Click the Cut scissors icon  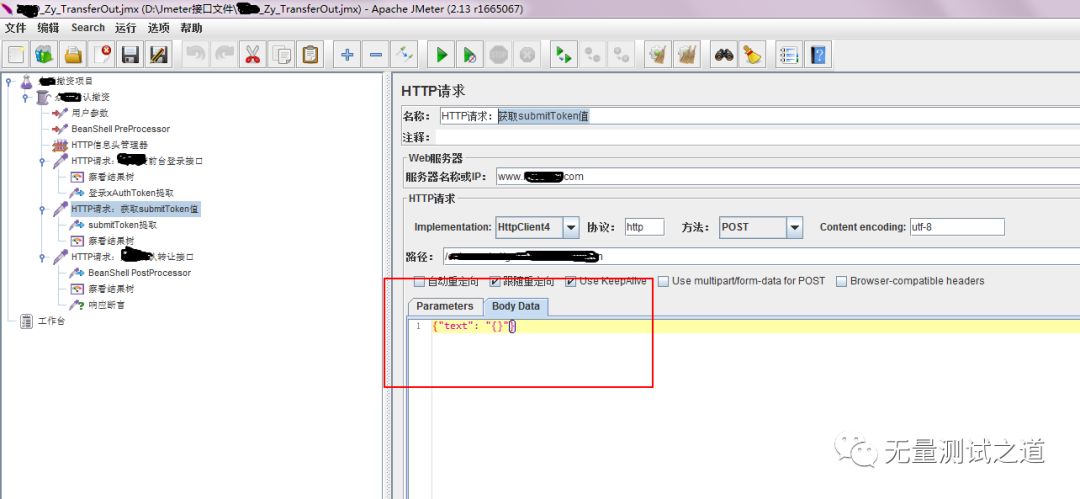pyautogui.click(x=253, y=54)
